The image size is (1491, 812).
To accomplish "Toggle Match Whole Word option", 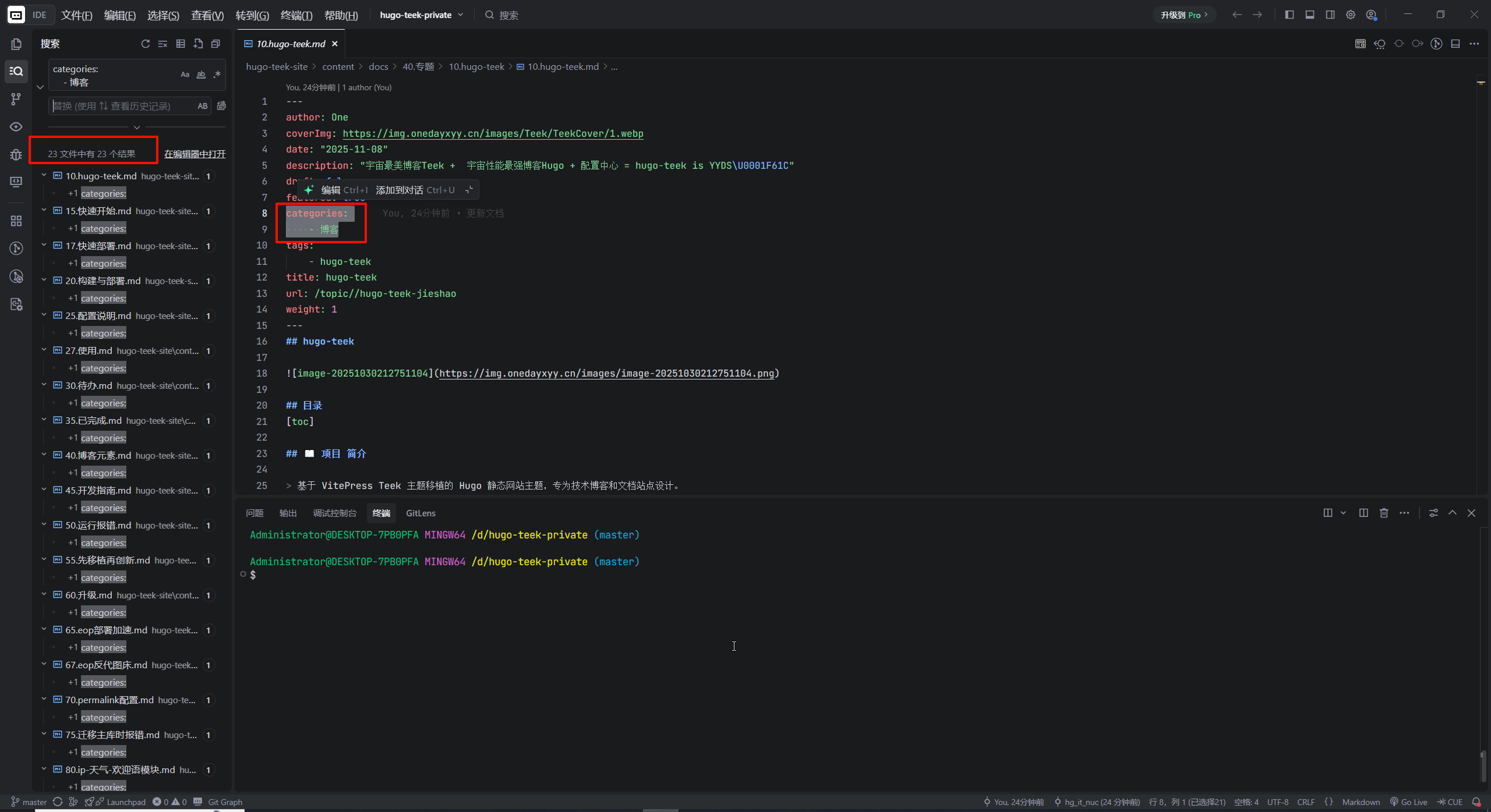I will pyautogui.click(x=201, y=75).
